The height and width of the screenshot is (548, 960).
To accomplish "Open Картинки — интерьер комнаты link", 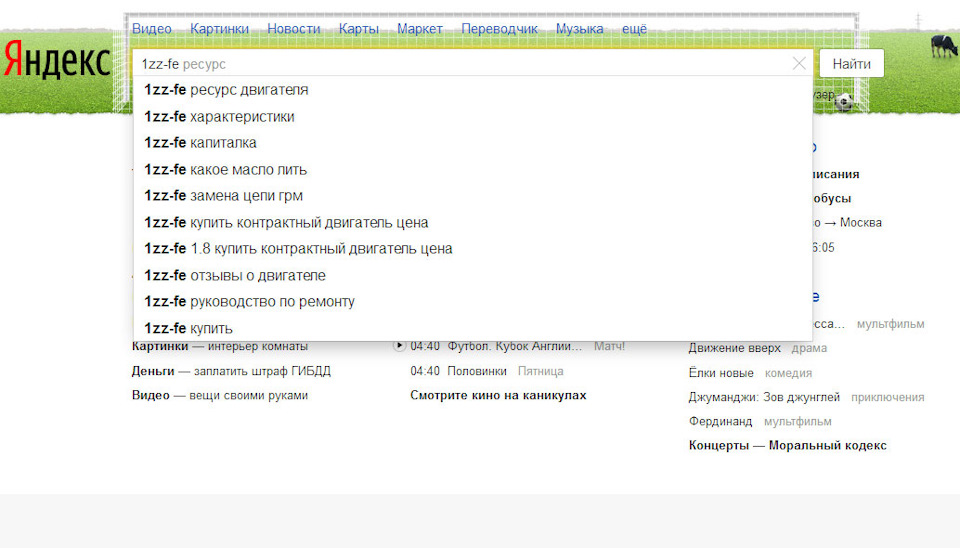I will 220,347.
